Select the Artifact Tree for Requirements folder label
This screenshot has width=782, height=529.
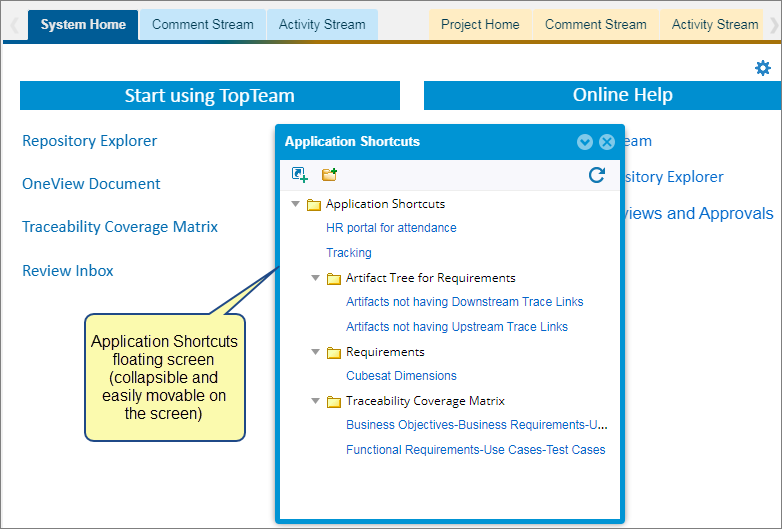pos(431,278)
